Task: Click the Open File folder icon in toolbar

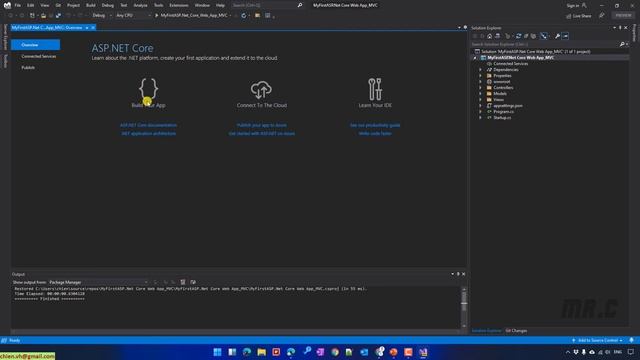Action: 43,16
